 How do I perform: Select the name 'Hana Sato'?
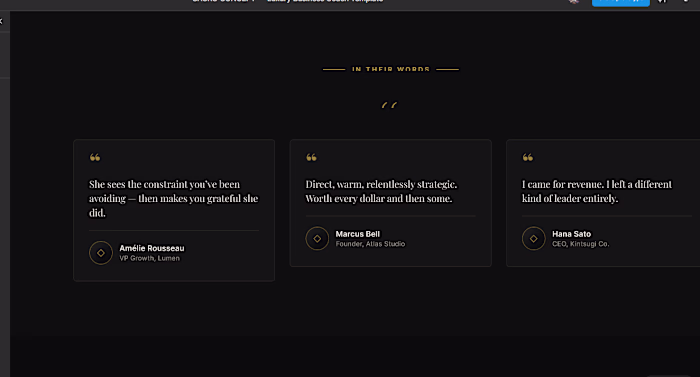pos(571,234)
